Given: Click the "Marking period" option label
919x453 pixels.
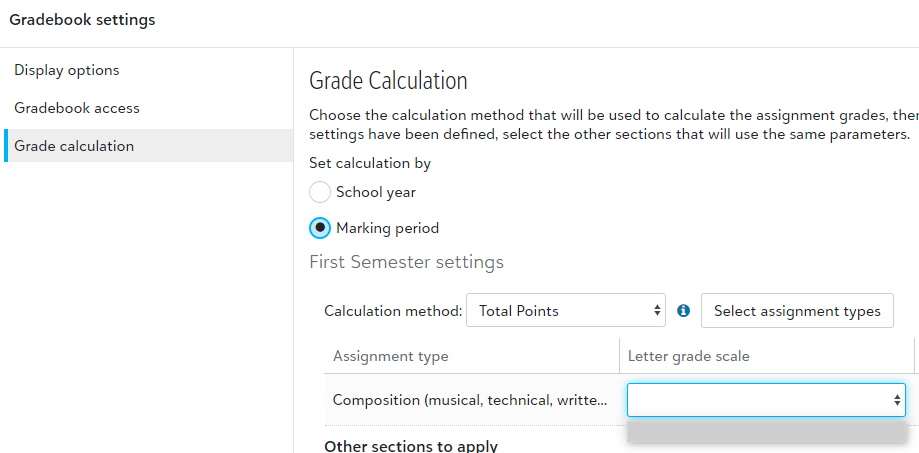Looking at the screenshot, I should [387, 228].
